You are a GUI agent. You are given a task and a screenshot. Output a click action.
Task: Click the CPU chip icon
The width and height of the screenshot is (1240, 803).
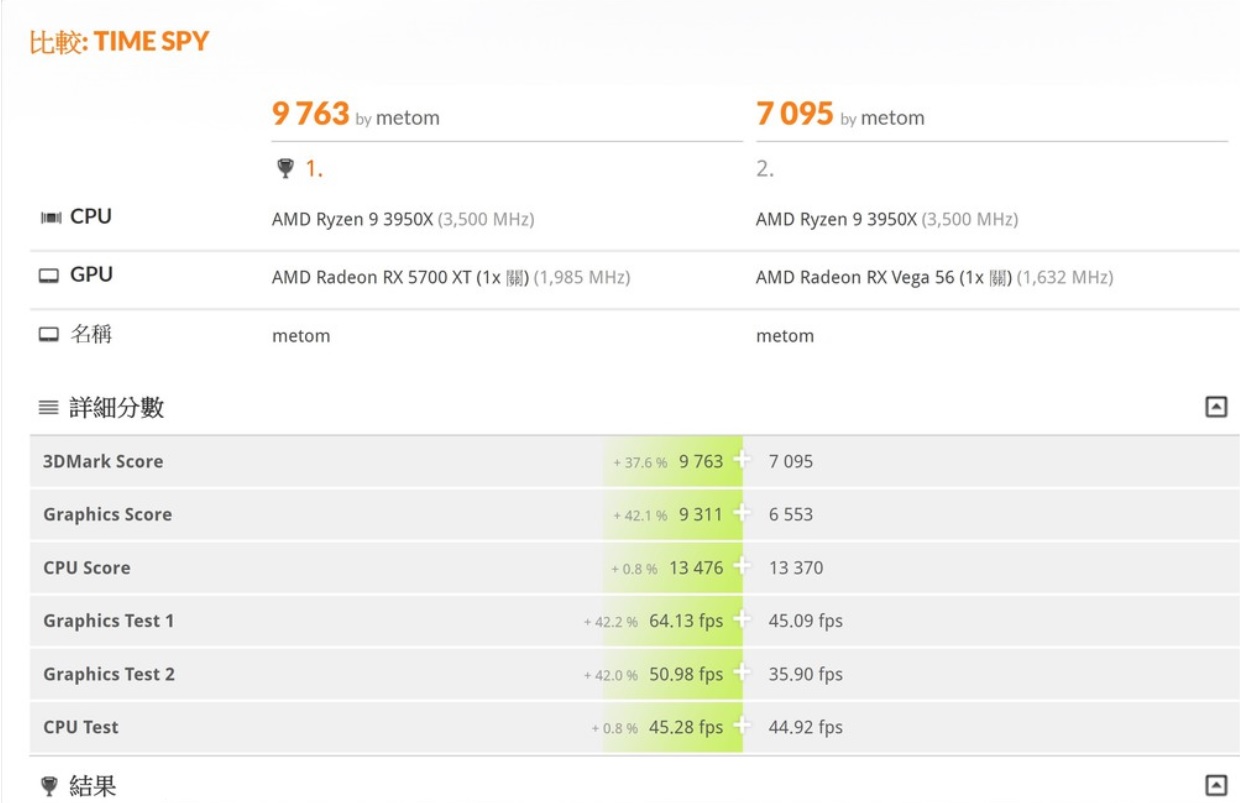50,217
